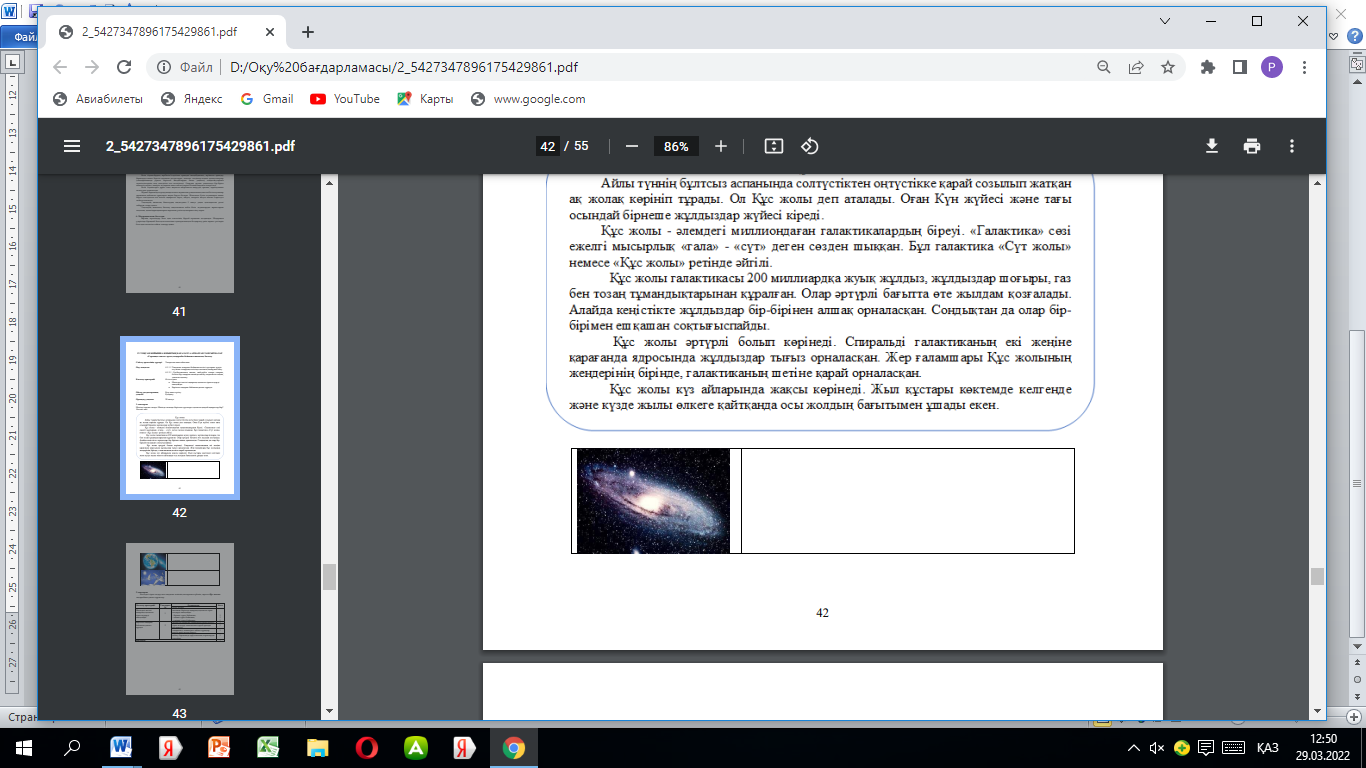Click the PDF document scrollbar handle
Image resolution: width=1366 pixels, height=768 pixels.
tap(1317, 577)
